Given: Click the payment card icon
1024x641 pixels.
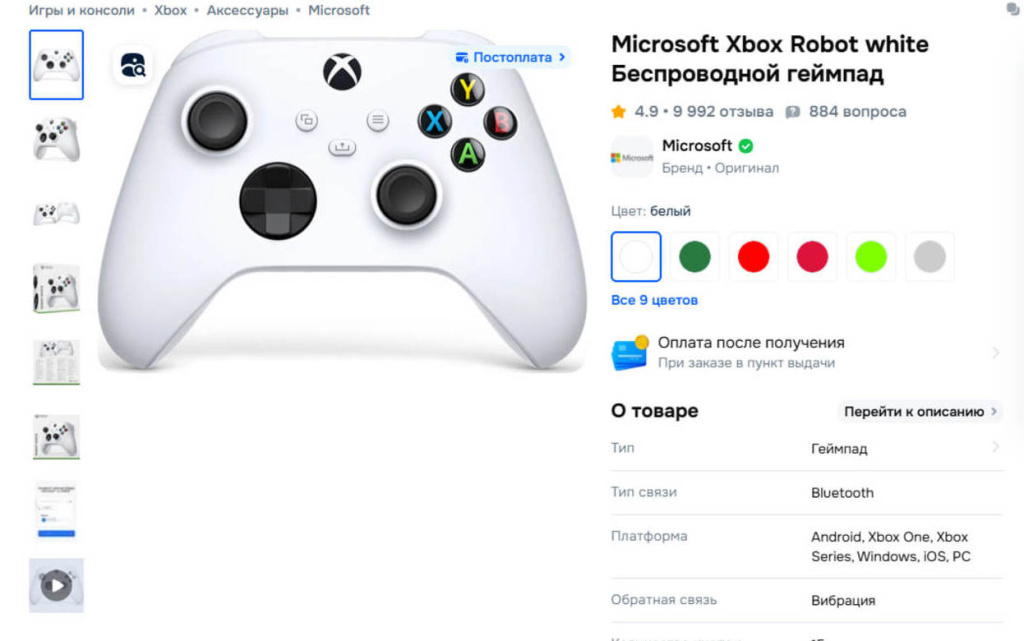Looking at the screenshot, I should [630, 352].
